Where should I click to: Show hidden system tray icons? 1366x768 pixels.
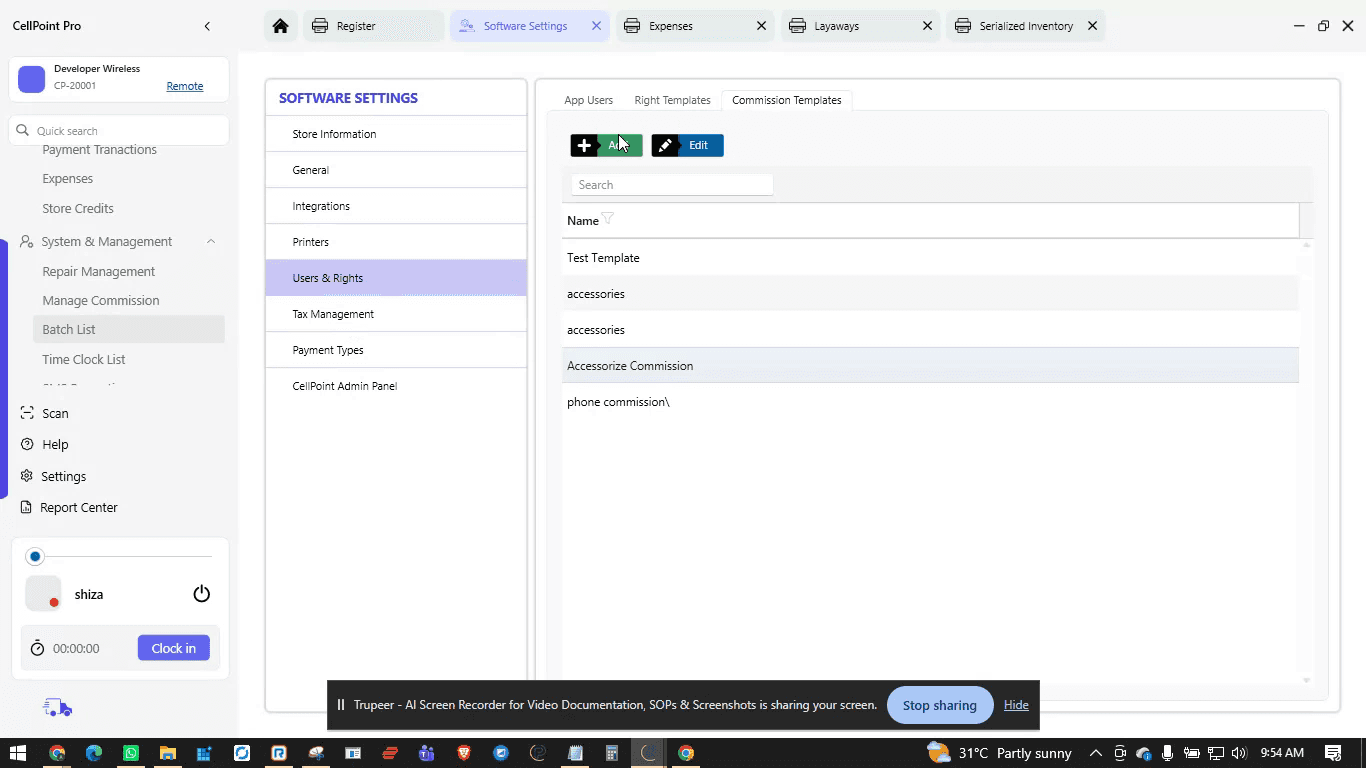pos(1096,753)
